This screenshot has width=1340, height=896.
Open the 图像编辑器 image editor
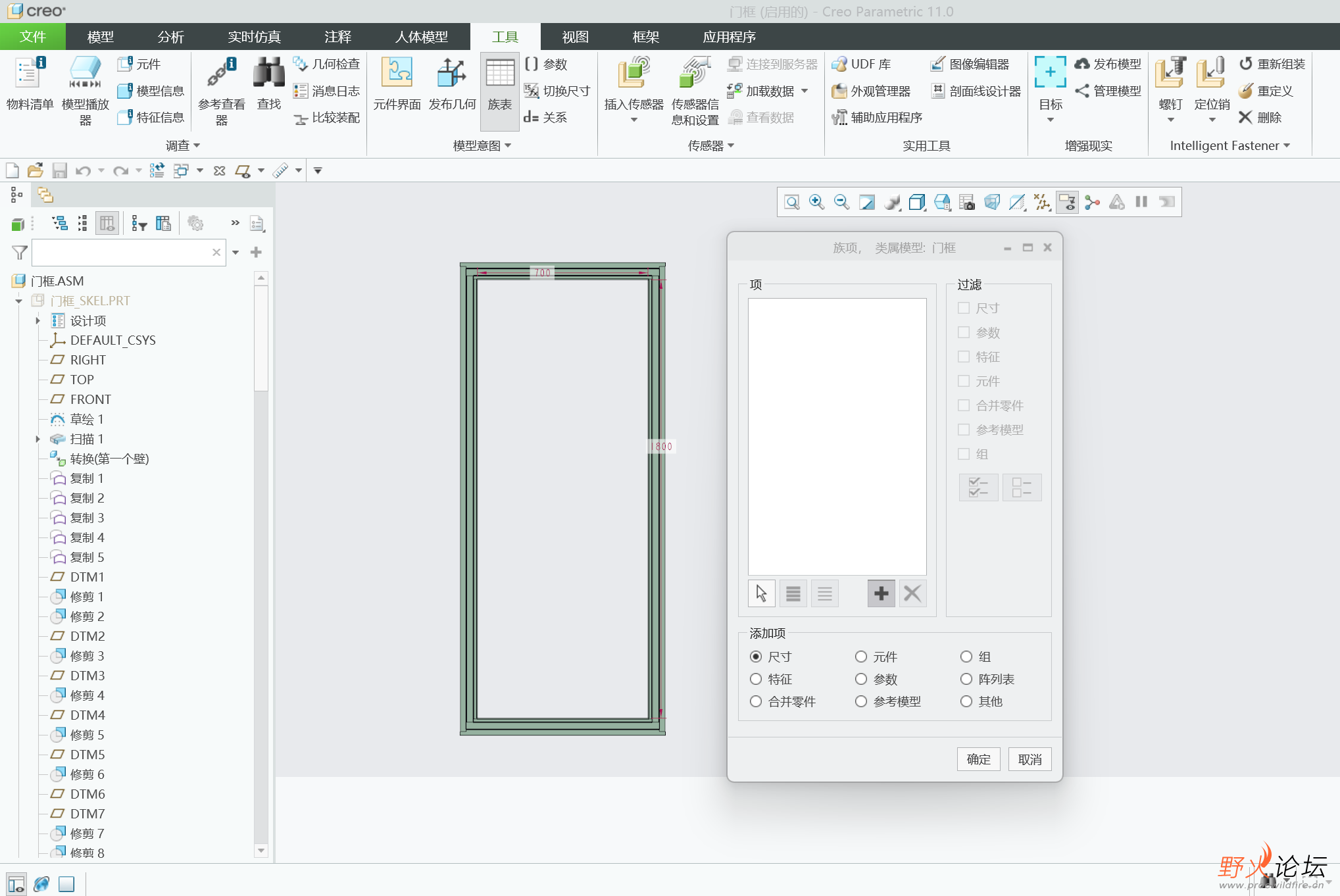pyautogui.click(x=970, y=64)
